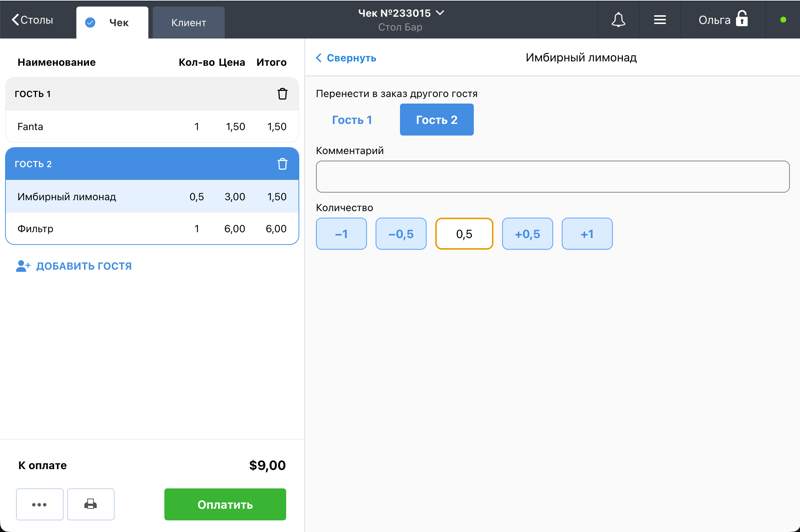Open the more options (…) button
800x532 pixels.
click(x=40, y=504)
